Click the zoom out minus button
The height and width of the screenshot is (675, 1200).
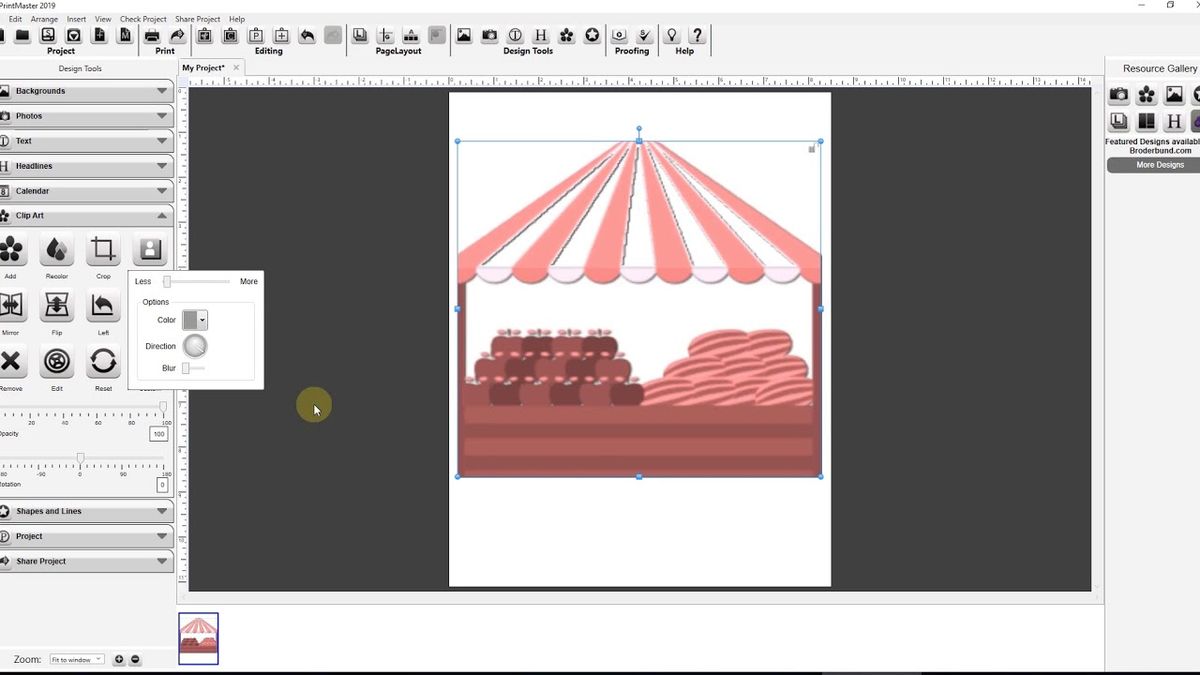pos(135,659)
